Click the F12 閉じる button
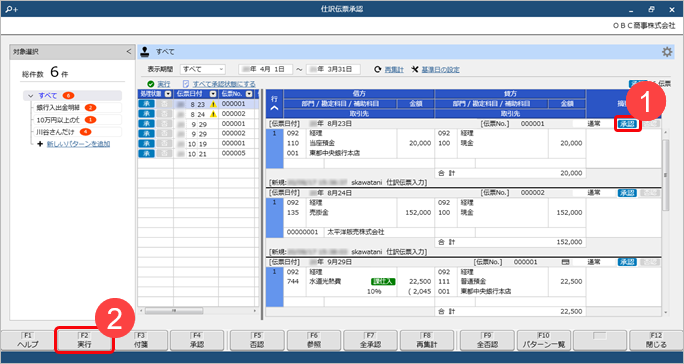 pyautogui.click(x=656, y=340)
